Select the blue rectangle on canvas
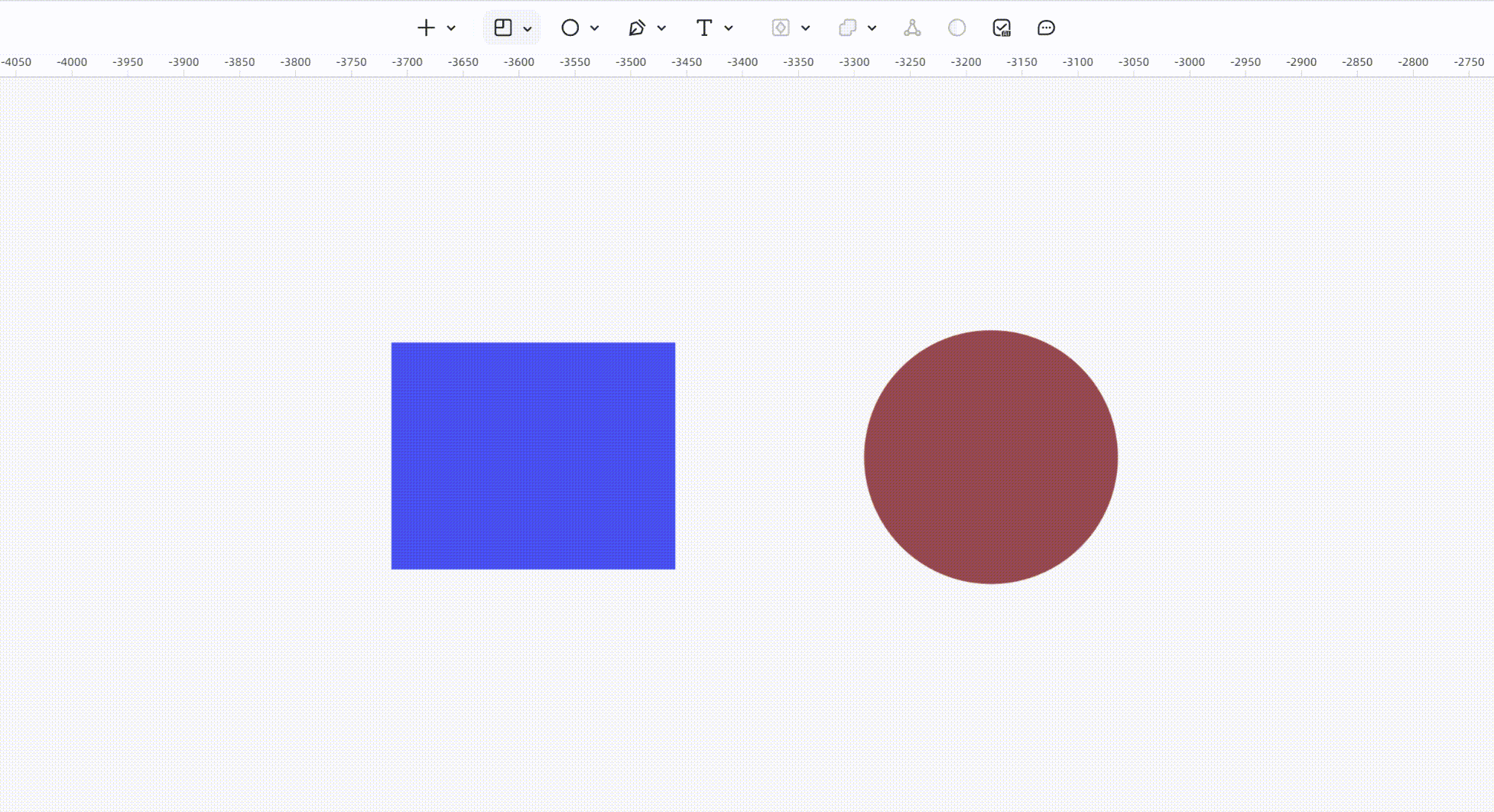Screen dimensions: 1494x812 click(533, 456)
